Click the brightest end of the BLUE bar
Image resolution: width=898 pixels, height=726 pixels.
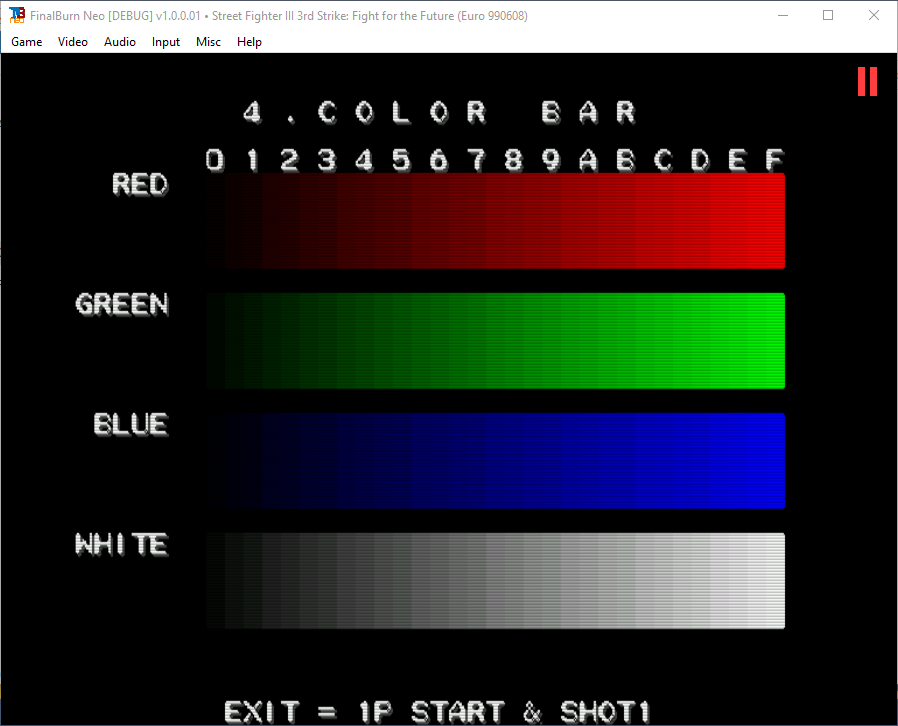tap(775, 461)
